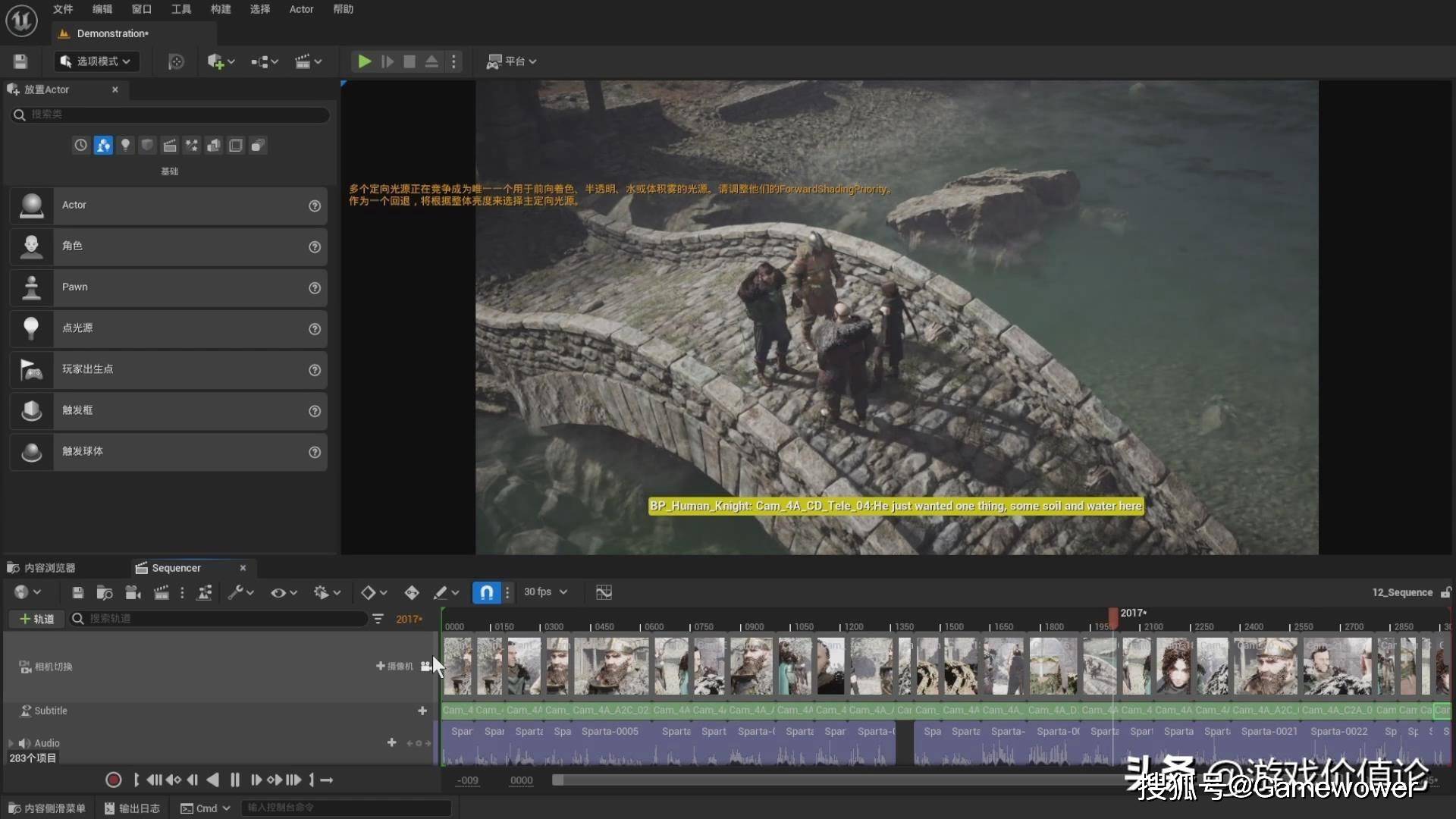
Task: Open the Sequencer curve editor
Action: click(604, 592)
